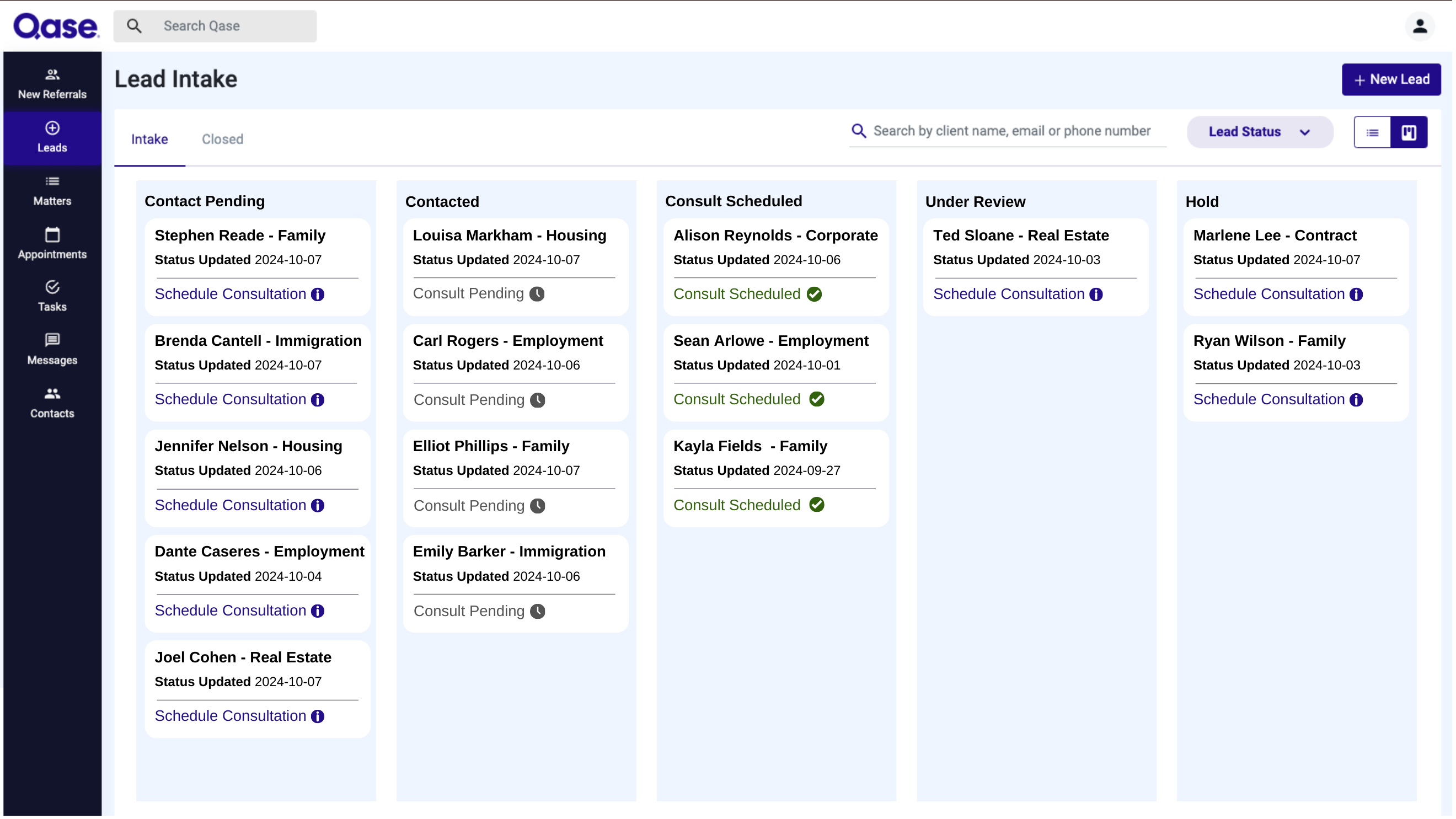Click Schedule Consultation for Jennifer Nelson
The image size is (1456, 819).
231,506
